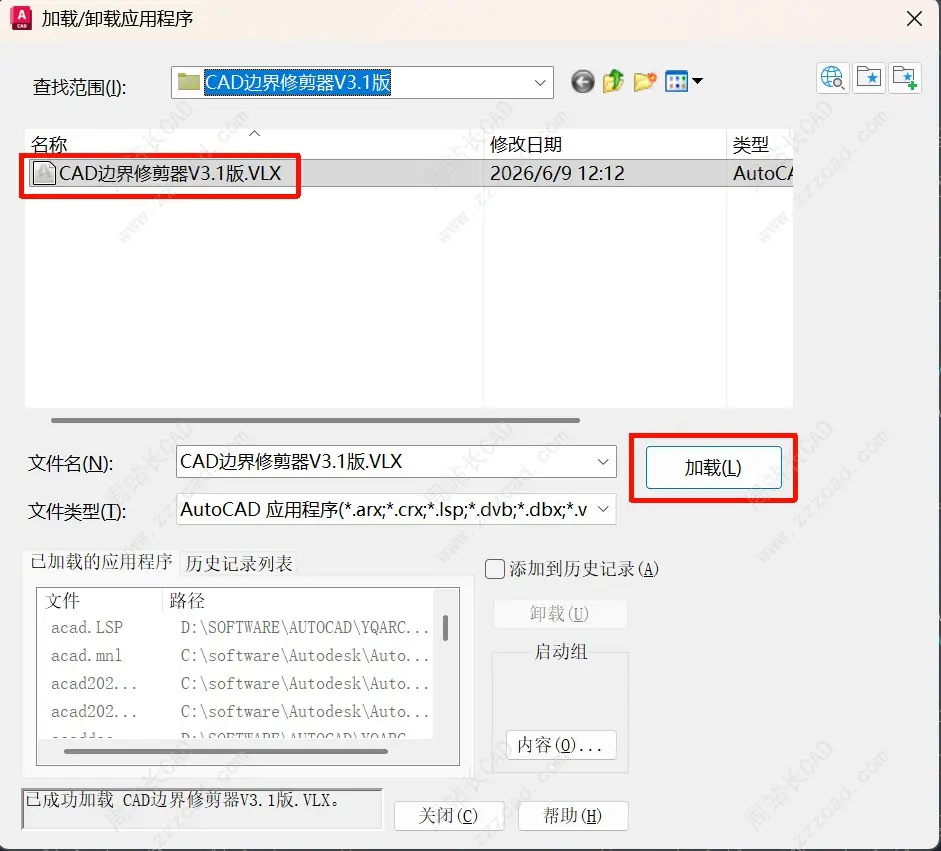Switch to 已加载的应用程序 tab
941x851 pixels.
tap(101, 562)
